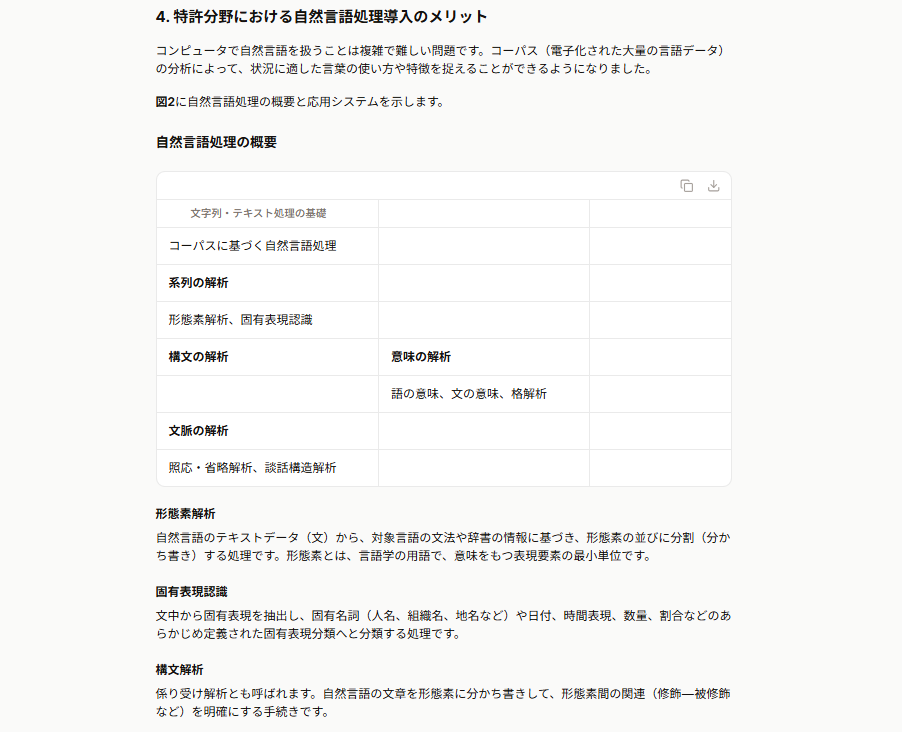Select the 文字列・テキスト処理の基礎 header cell

click(x=267, y=214)
